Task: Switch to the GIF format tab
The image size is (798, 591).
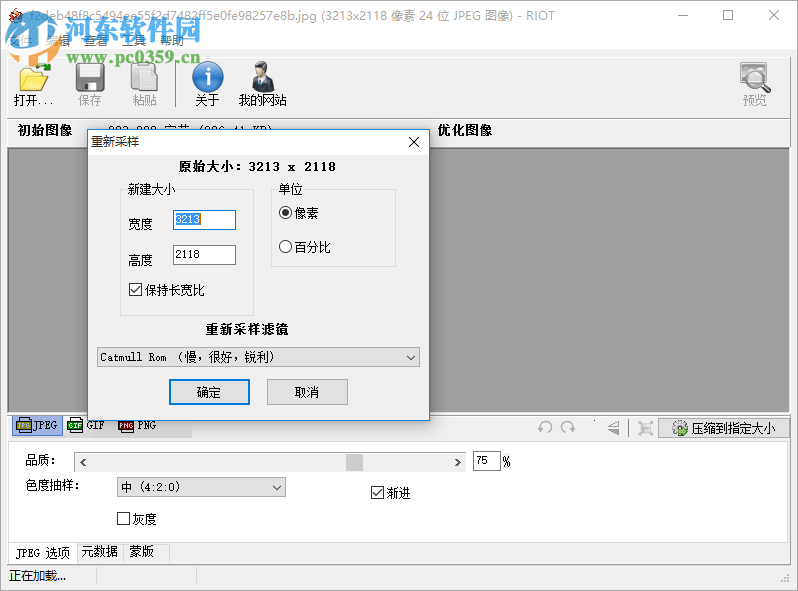Action: click(x=87, y=425)
